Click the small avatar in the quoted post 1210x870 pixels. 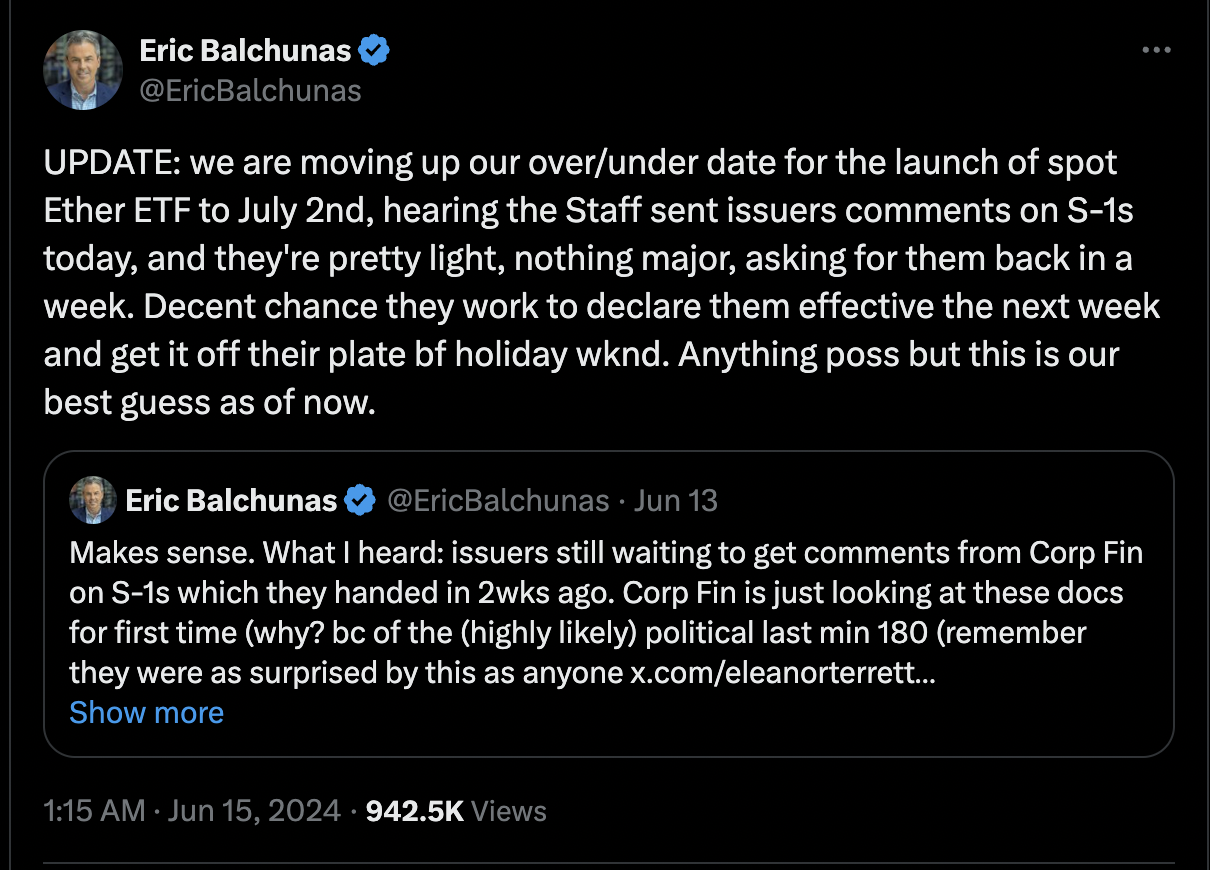coord(93,500)
